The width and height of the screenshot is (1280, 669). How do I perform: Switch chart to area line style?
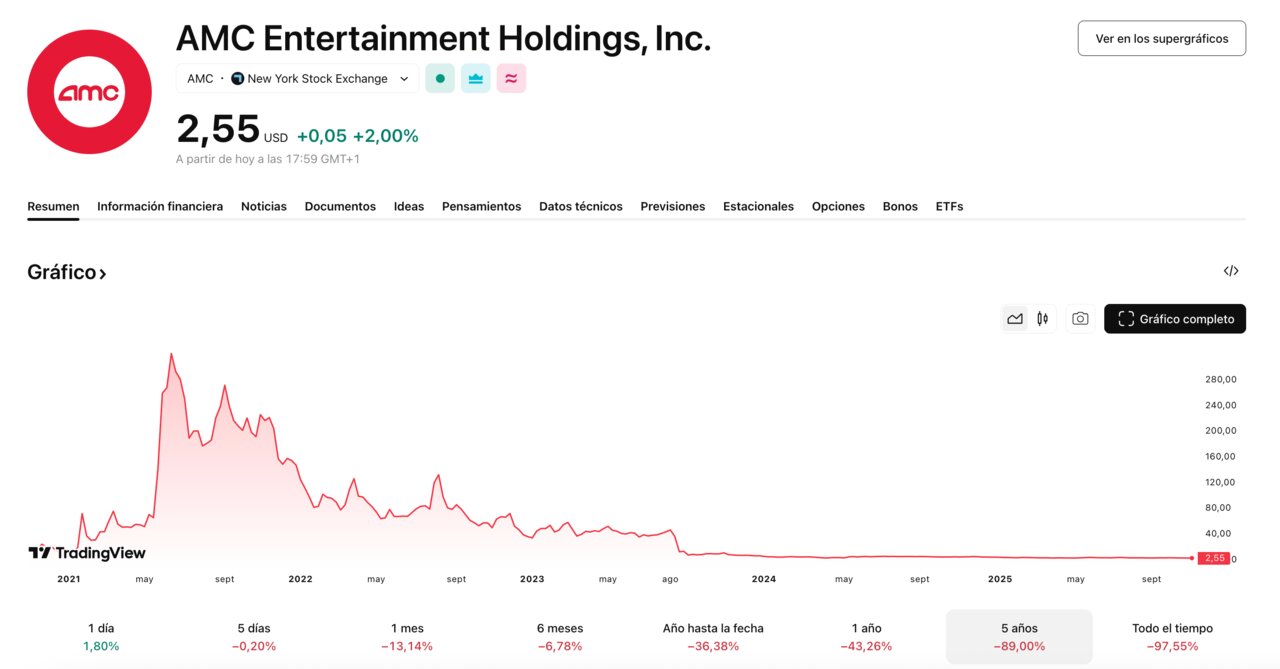tap(1015, 319)
